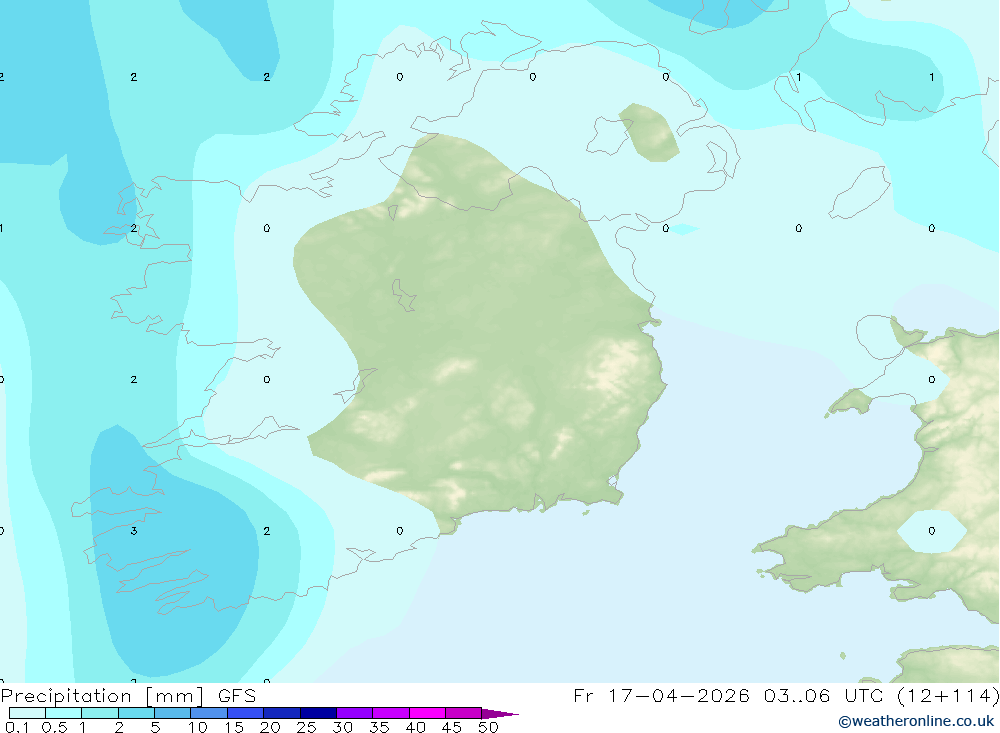Click the 35 to 40 mm legend swatch
Image resolution: width=1000 pixels, height=733 pixels.
tap(390, 713)
